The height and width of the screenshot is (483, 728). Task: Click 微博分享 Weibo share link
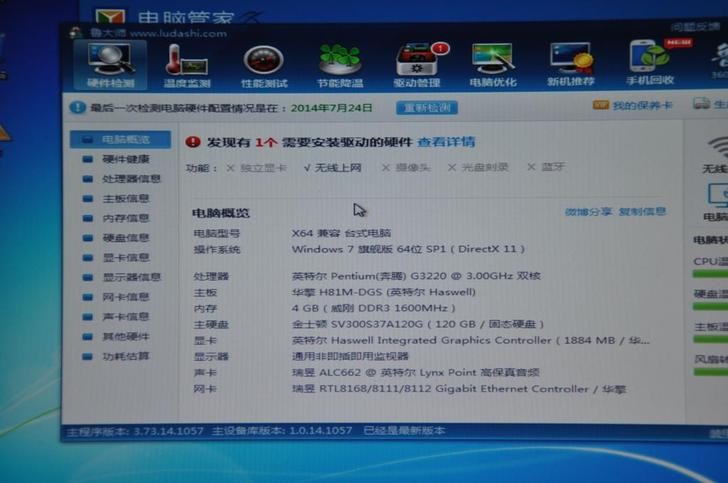(588, 212)
